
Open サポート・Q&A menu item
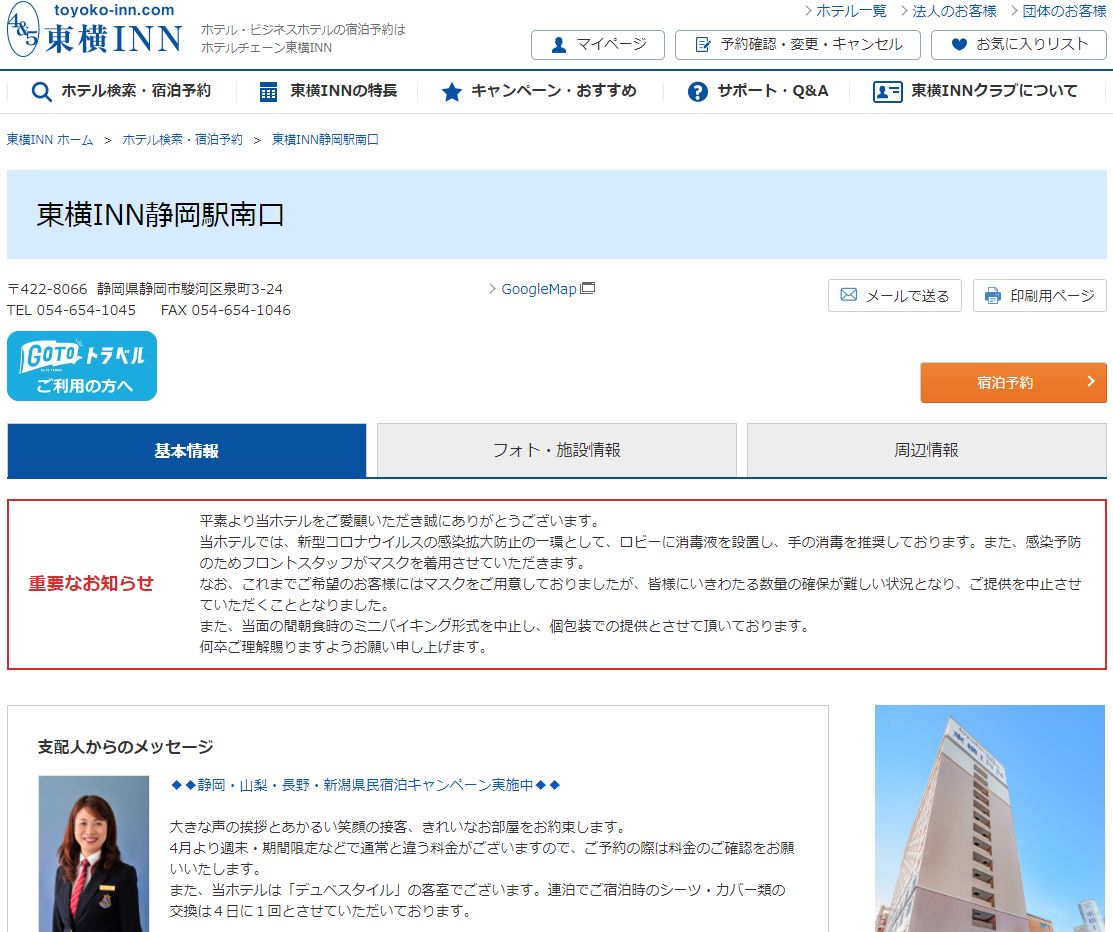coord(758,91)
